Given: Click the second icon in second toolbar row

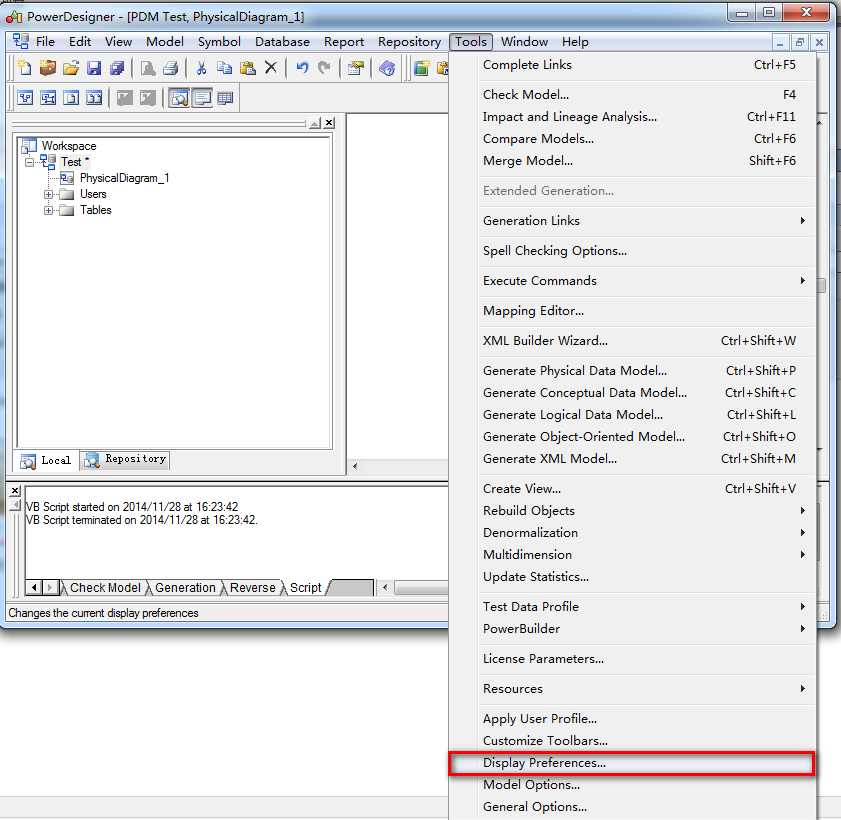Looking at the screenshot, I should [x=48, y=98].
